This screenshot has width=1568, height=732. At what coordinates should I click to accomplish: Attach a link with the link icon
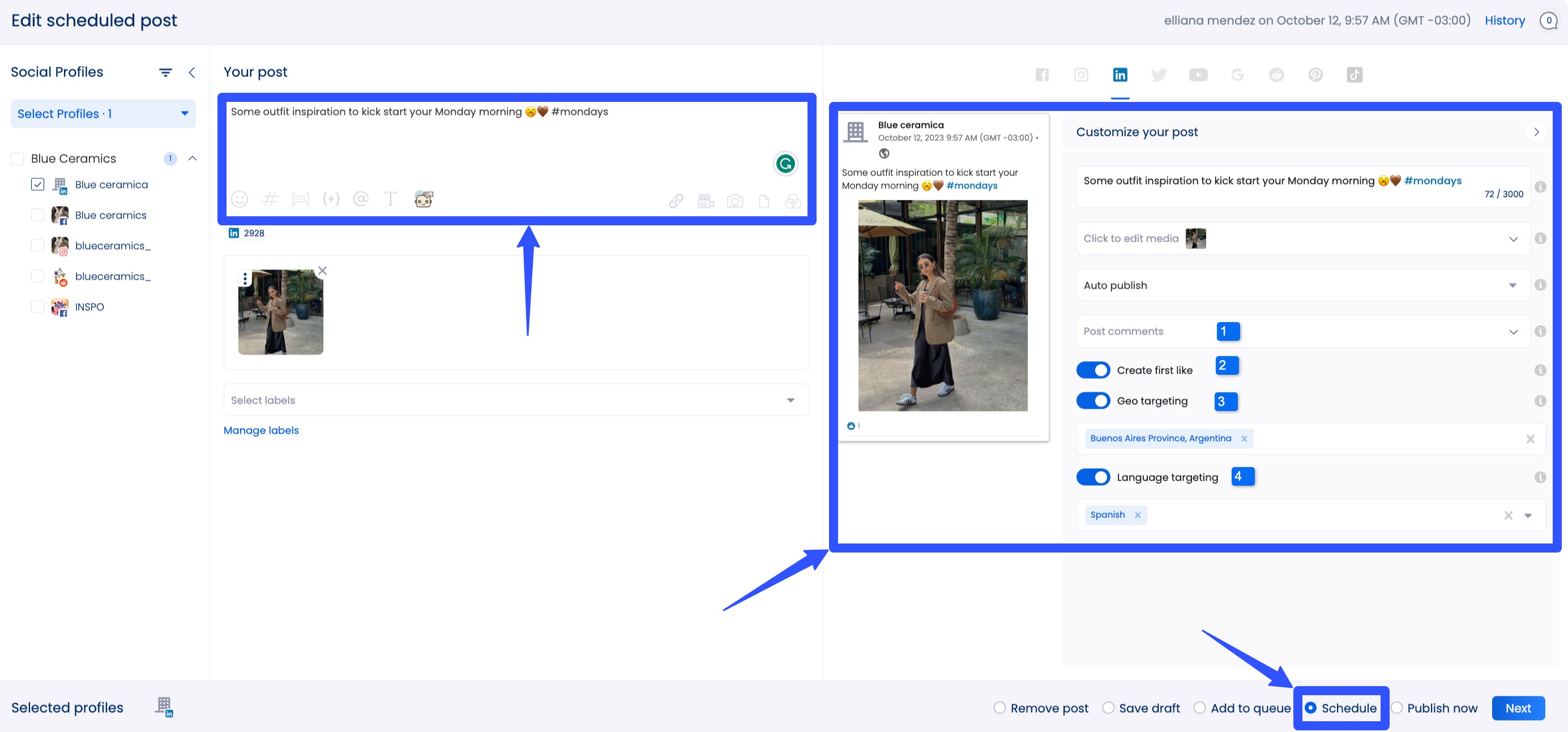pos(676,200)
